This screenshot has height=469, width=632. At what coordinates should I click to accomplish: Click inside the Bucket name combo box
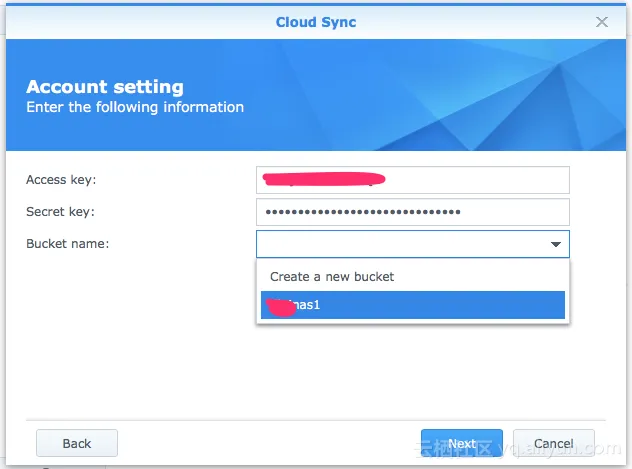[413, 244]
